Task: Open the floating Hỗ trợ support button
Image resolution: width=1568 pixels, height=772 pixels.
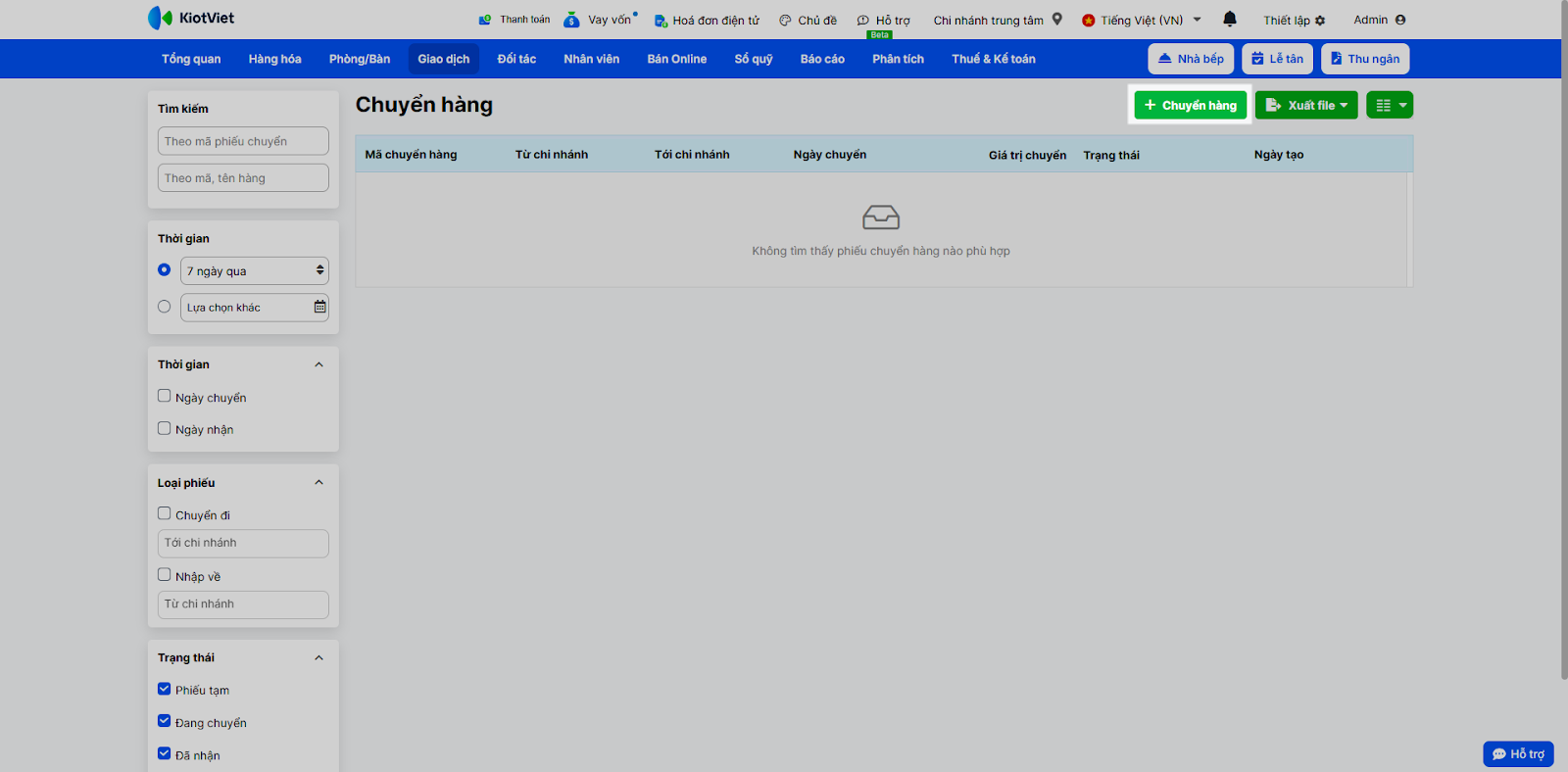Action: pos(1518,754)
